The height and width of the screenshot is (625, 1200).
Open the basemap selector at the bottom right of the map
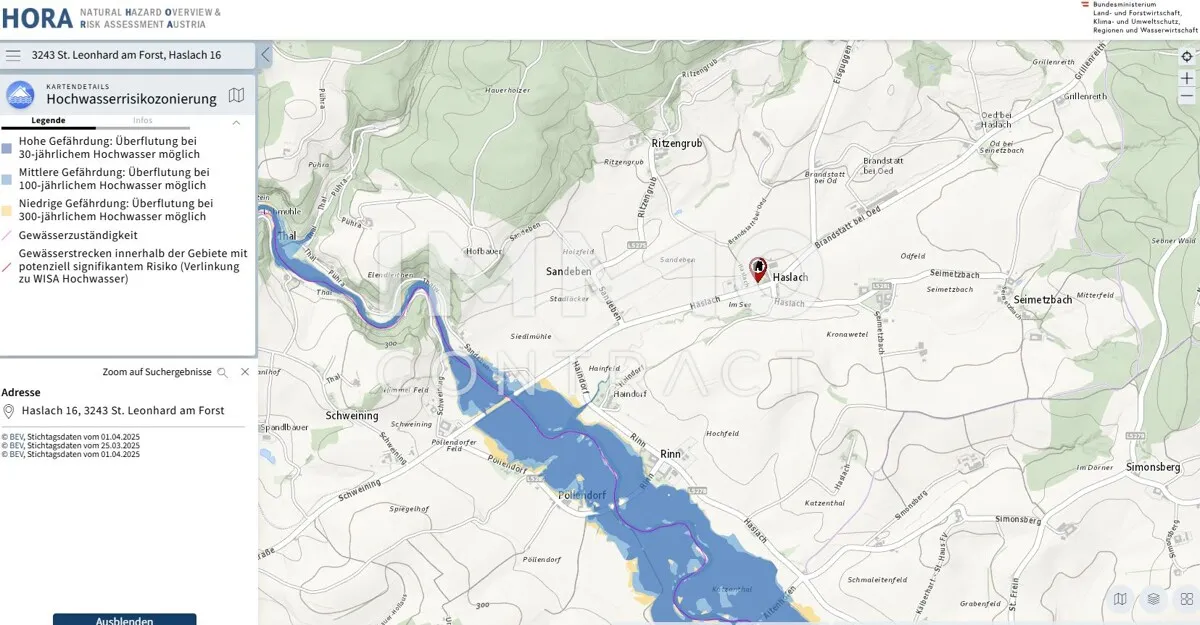point(1120,599)
